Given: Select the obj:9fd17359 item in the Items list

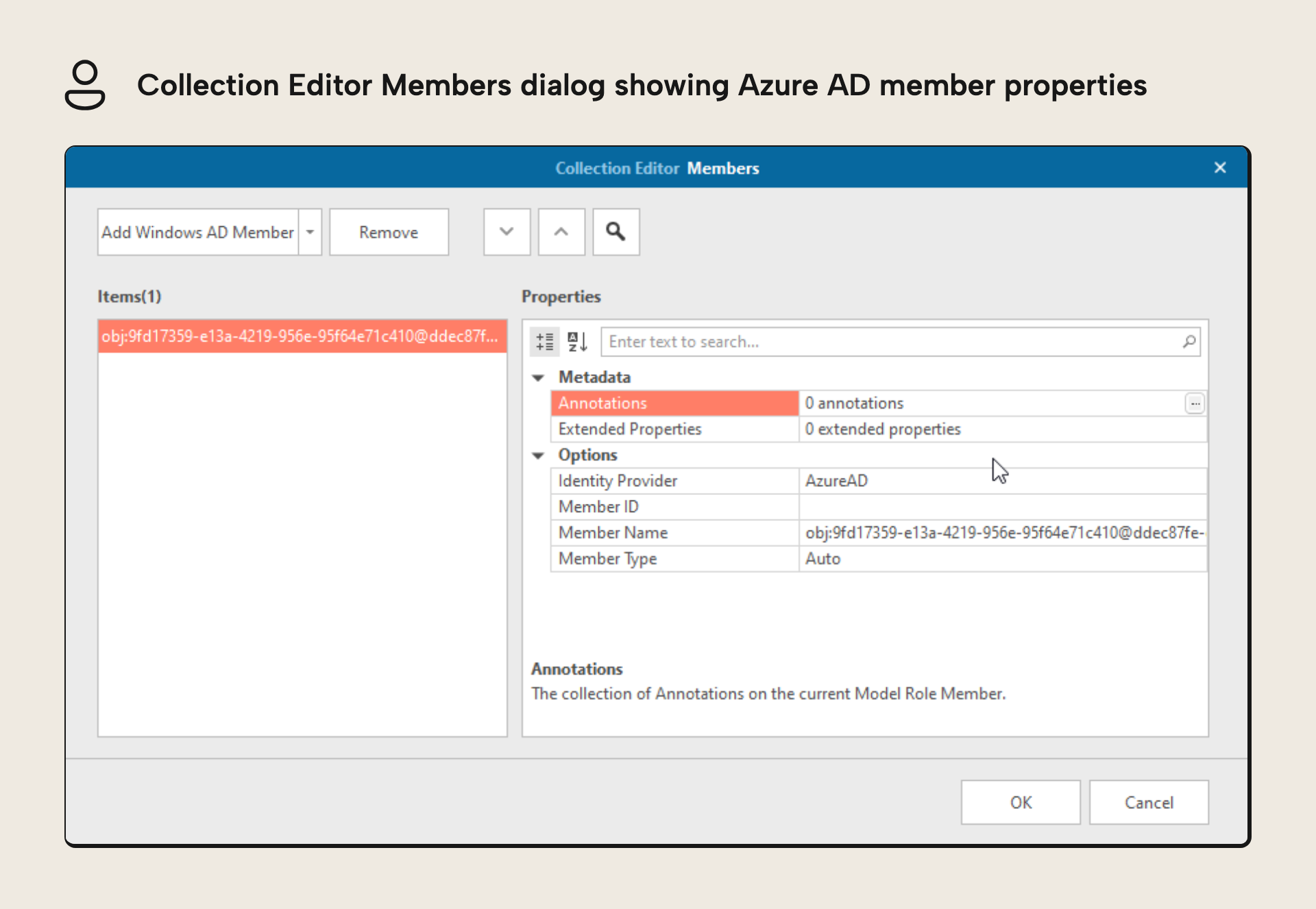Looking at the screenshot, I should 302,336.
